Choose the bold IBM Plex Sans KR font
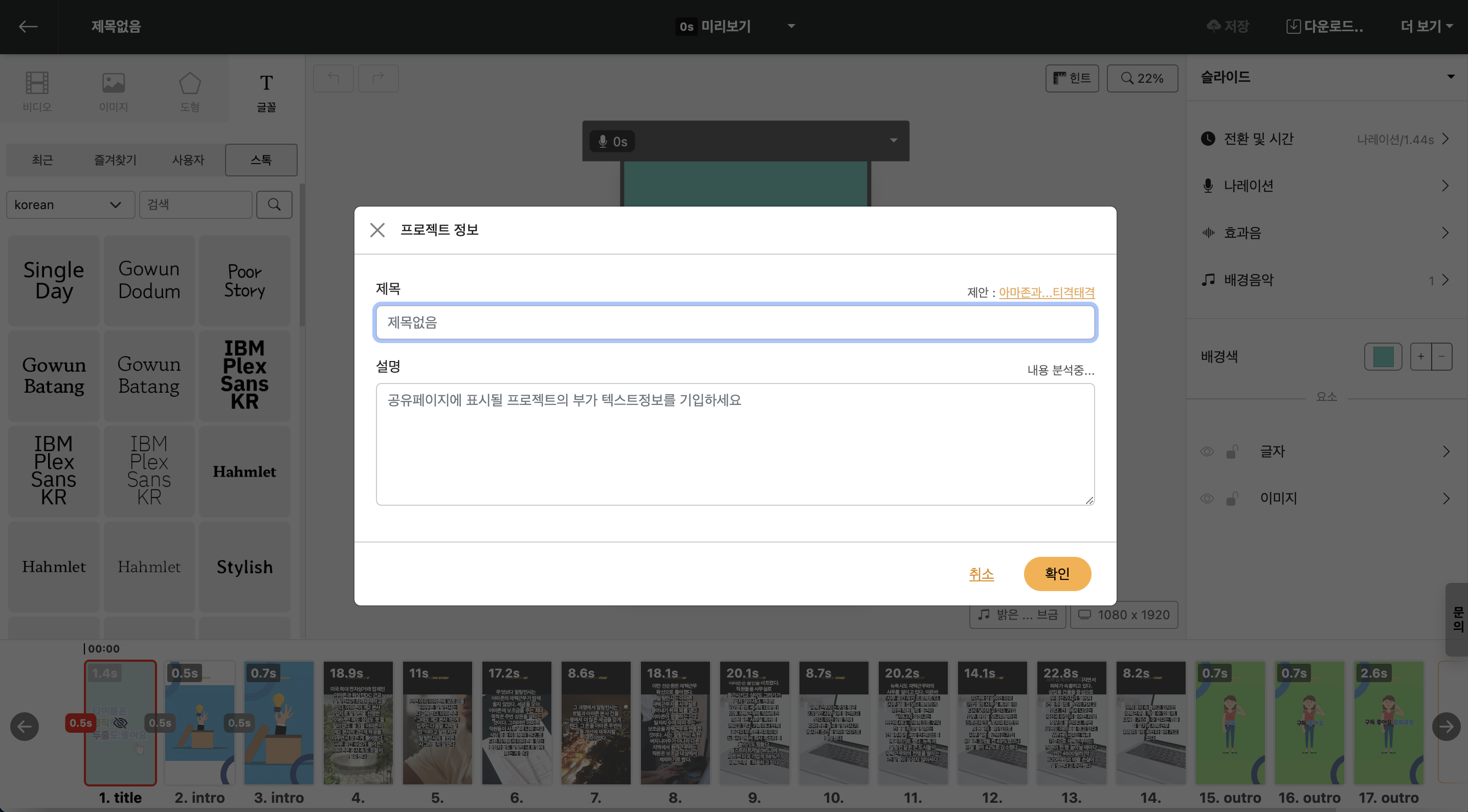 (x=244, y=375)
